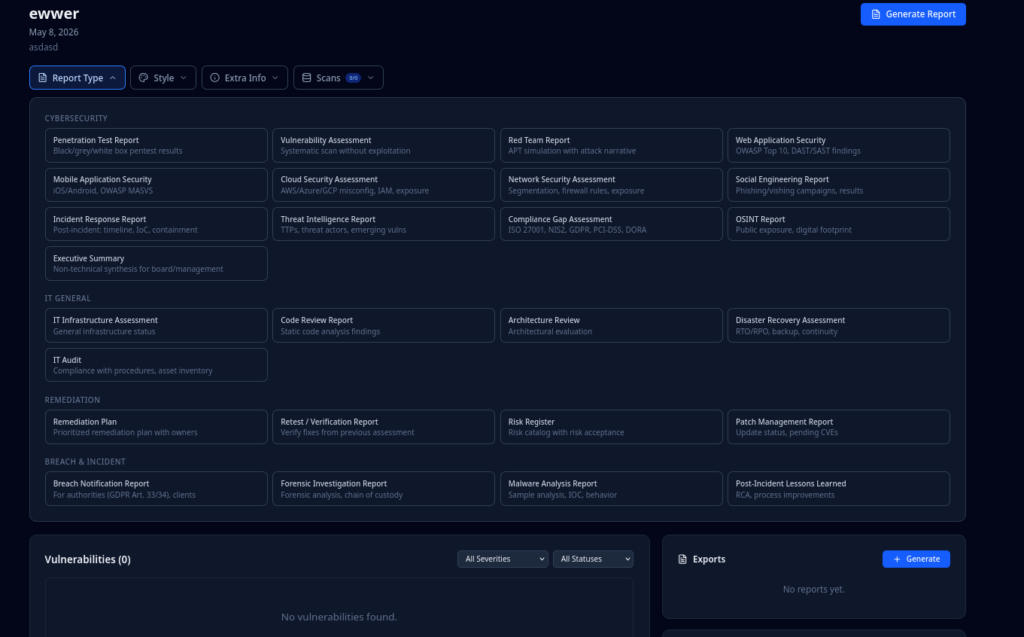Click the info icon on Extra Info

pos(215,78)
